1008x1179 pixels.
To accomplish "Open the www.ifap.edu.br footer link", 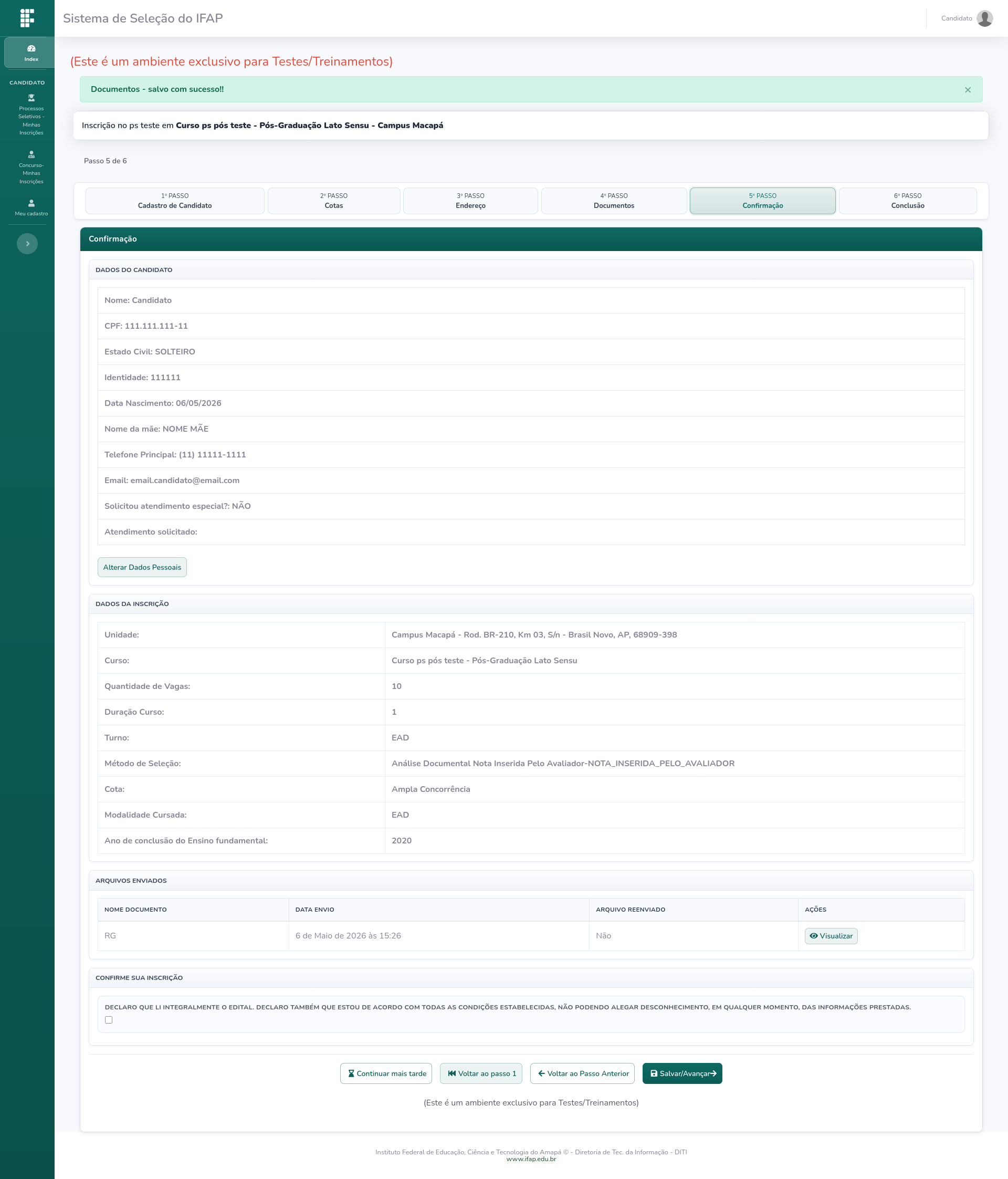I will [531, 1159].
